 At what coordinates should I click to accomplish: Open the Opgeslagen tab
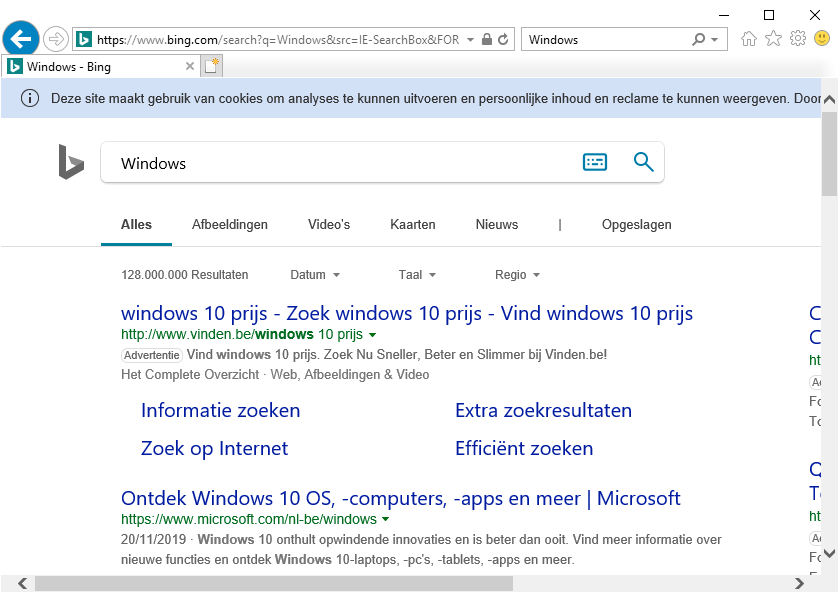[636, 225]
